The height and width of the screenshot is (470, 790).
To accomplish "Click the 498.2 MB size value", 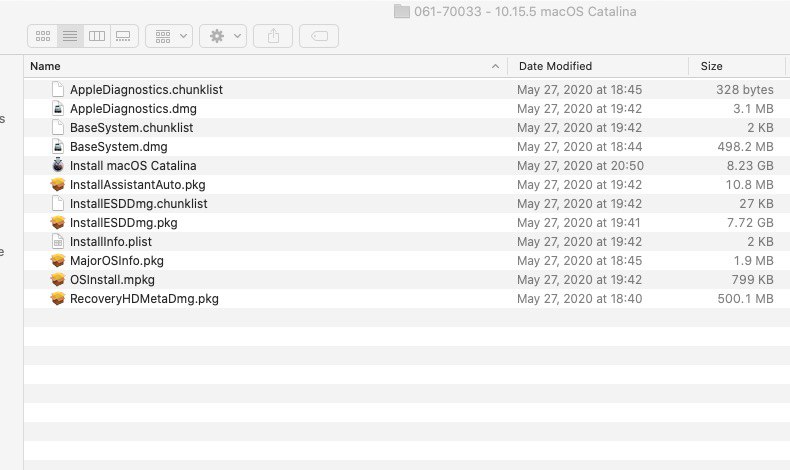I will pyautogui.click(x=745, y=147).
